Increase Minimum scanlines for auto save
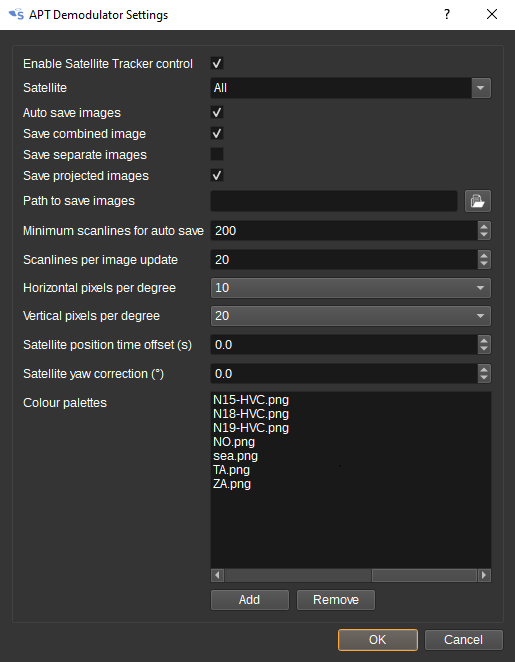 pos(484,226)
